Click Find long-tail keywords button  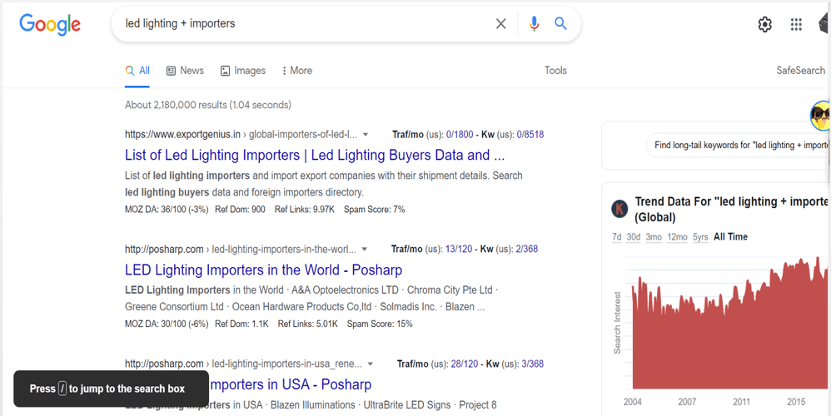(x=739, y=145)
